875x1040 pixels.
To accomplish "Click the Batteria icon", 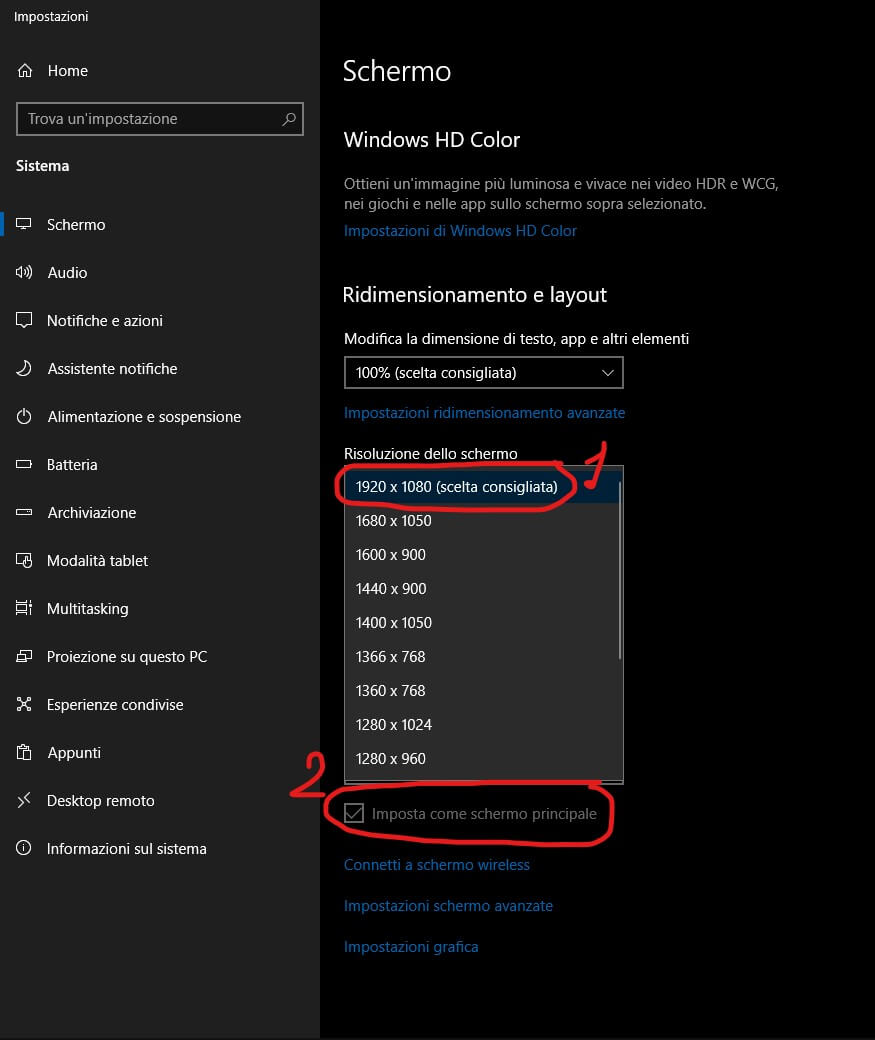I will [x=25, y=465].
